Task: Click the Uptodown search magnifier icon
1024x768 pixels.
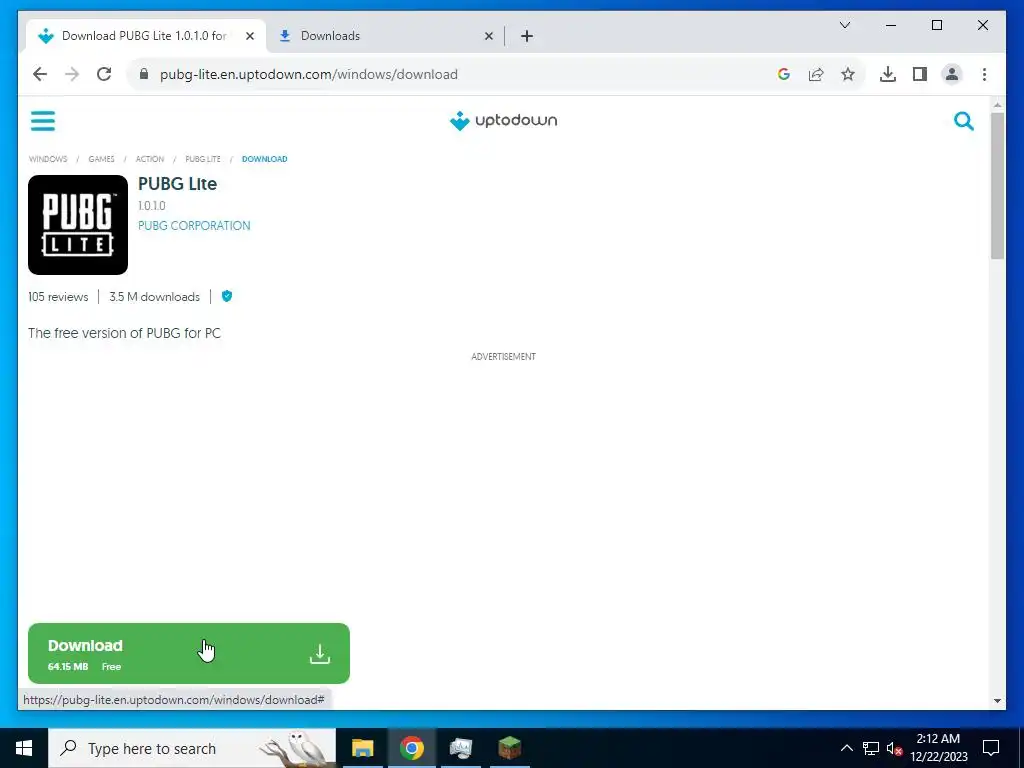Action: 963,121
